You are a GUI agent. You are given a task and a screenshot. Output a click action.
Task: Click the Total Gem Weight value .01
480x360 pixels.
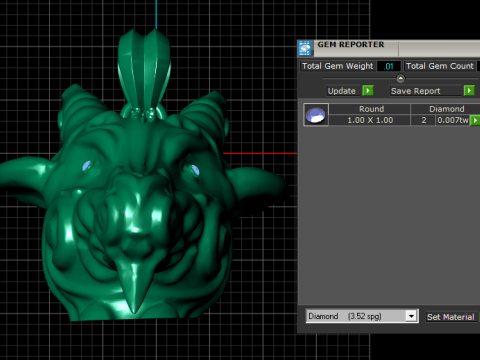pyautogui.click(x=389, y=66)
